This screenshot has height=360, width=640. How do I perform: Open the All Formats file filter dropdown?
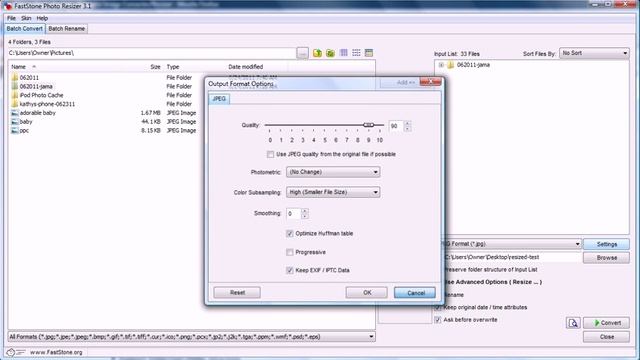(191, 337)
